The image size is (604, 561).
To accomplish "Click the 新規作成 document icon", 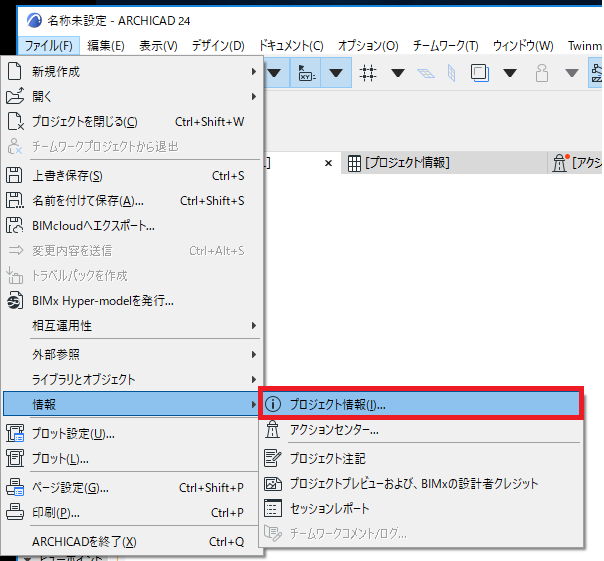I will [14, 72].
